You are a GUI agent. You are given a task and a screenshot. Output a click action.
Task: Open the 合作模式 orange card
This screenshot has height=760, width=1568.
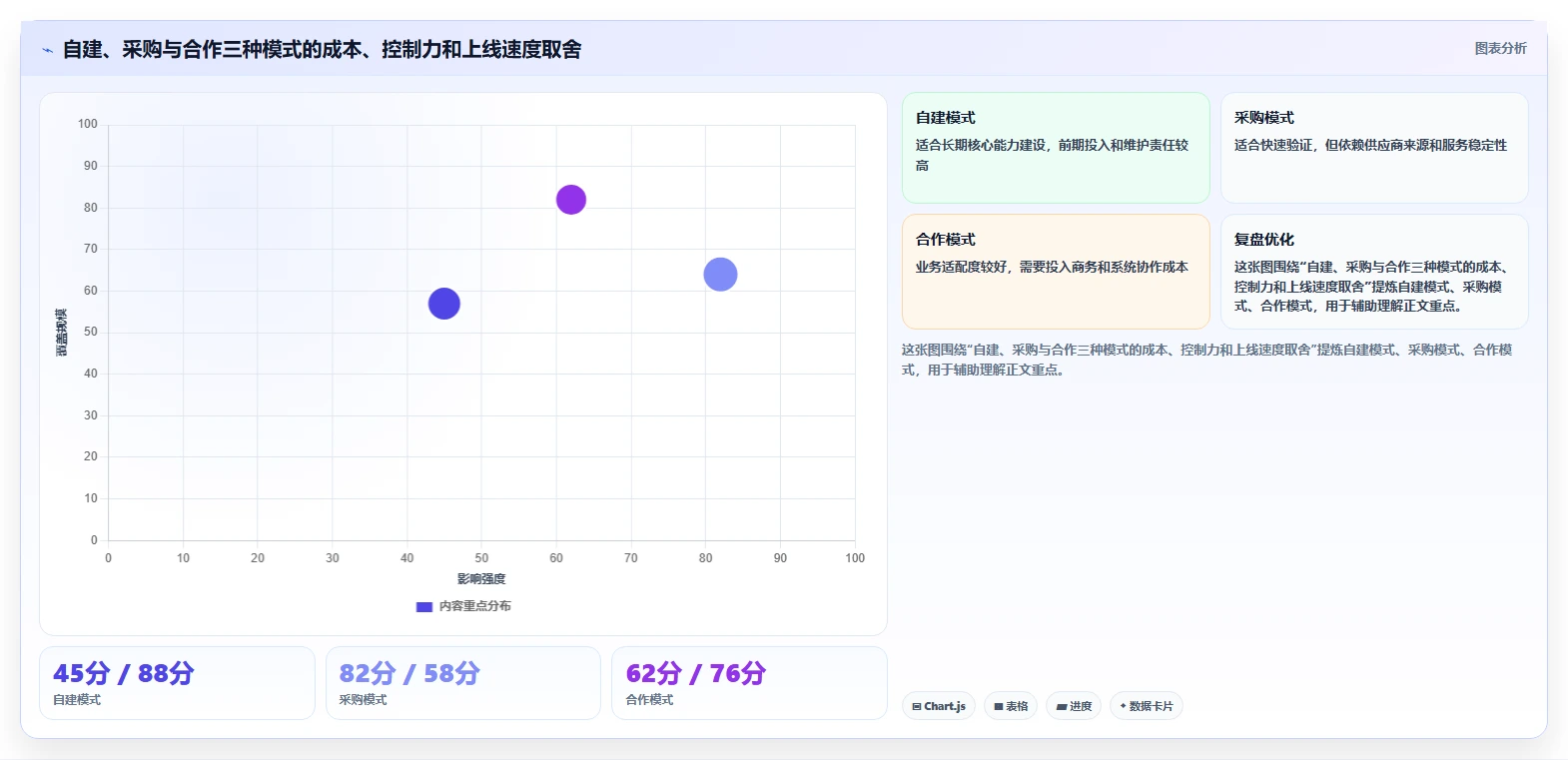point(1056,272)
